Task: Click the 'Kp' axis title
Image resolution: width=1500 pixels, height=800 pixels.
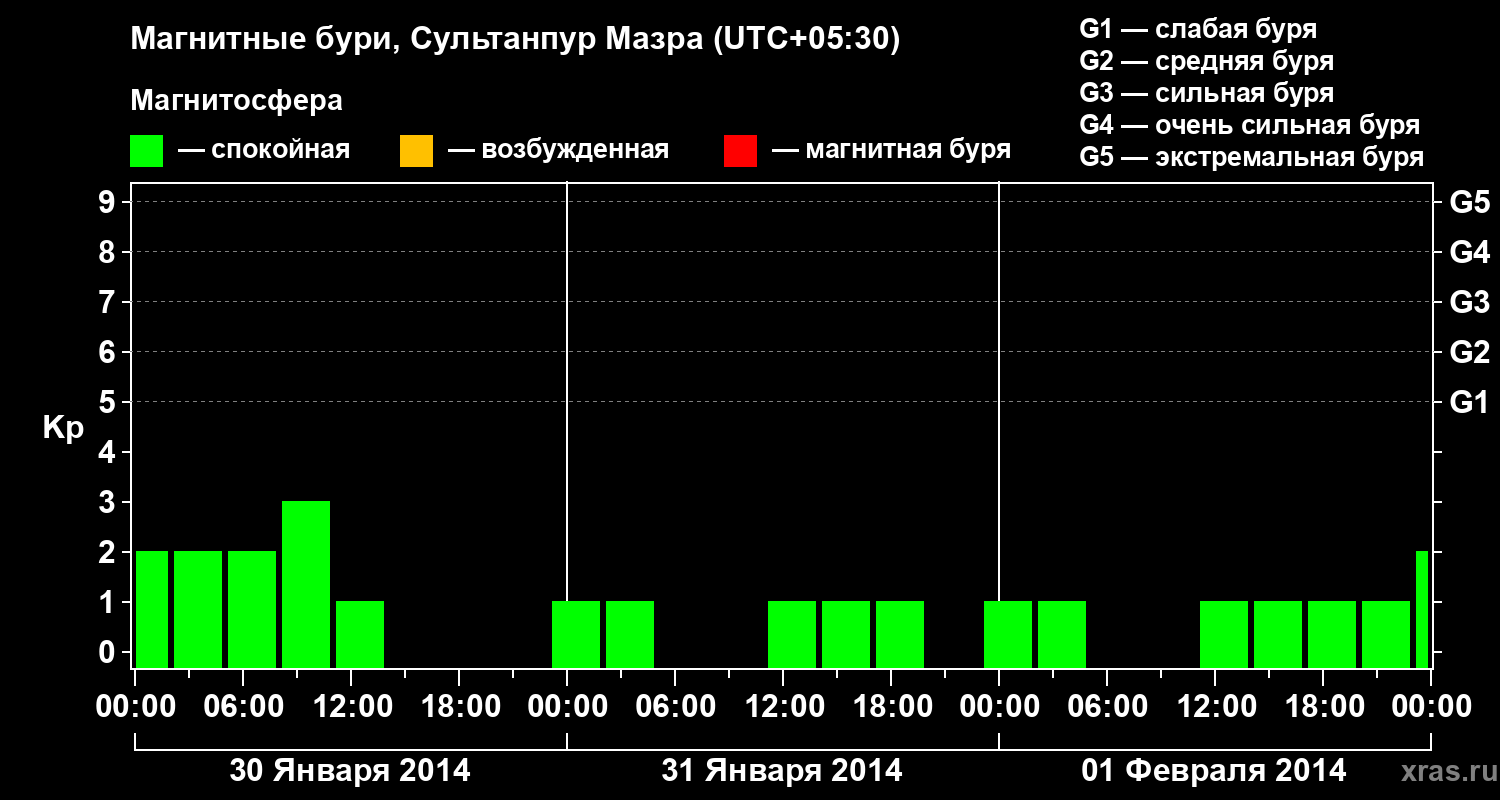Action: [x=64, y=430]
